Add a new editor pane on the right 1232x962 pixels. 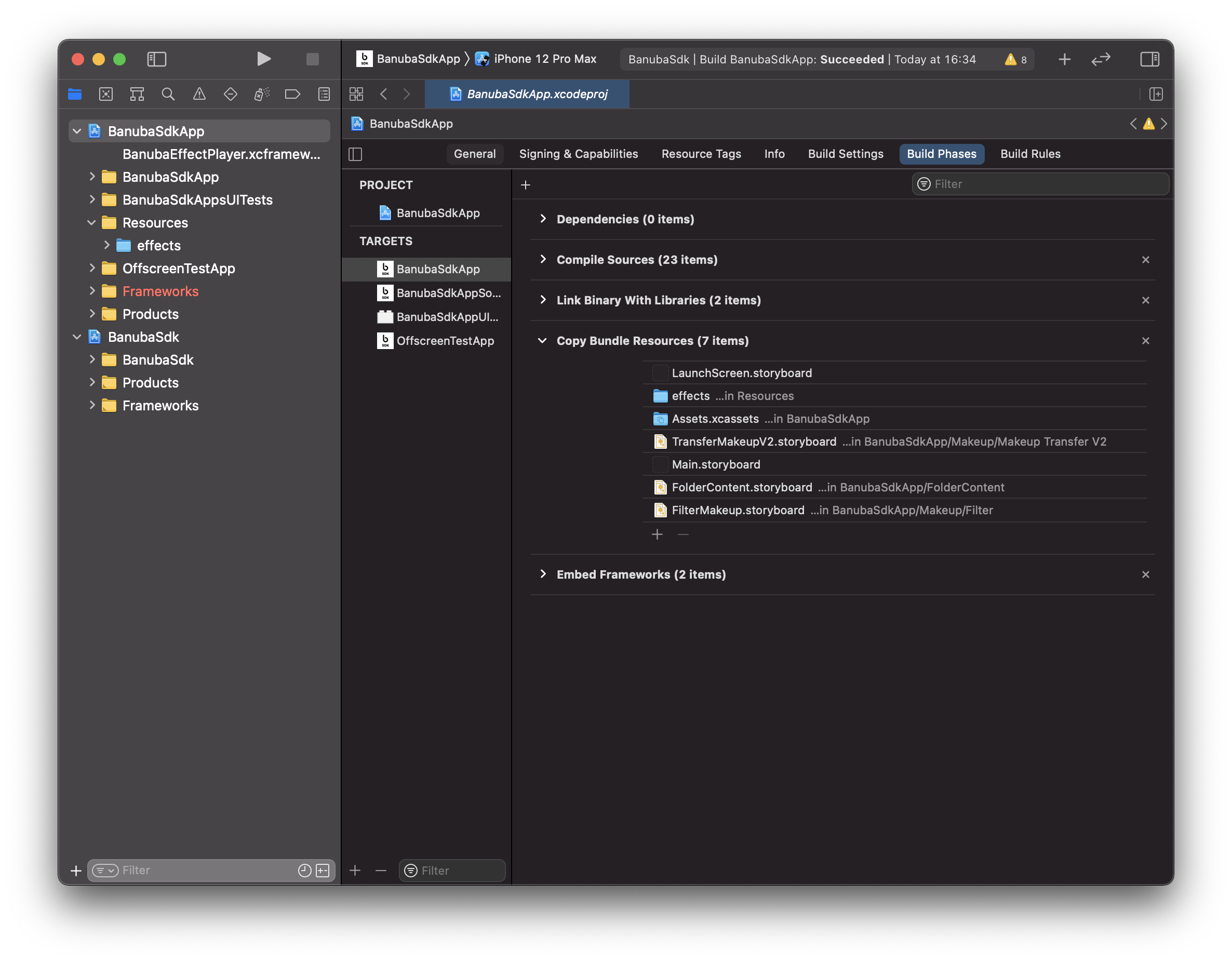pyautogui.click(x=1156, y=94)
